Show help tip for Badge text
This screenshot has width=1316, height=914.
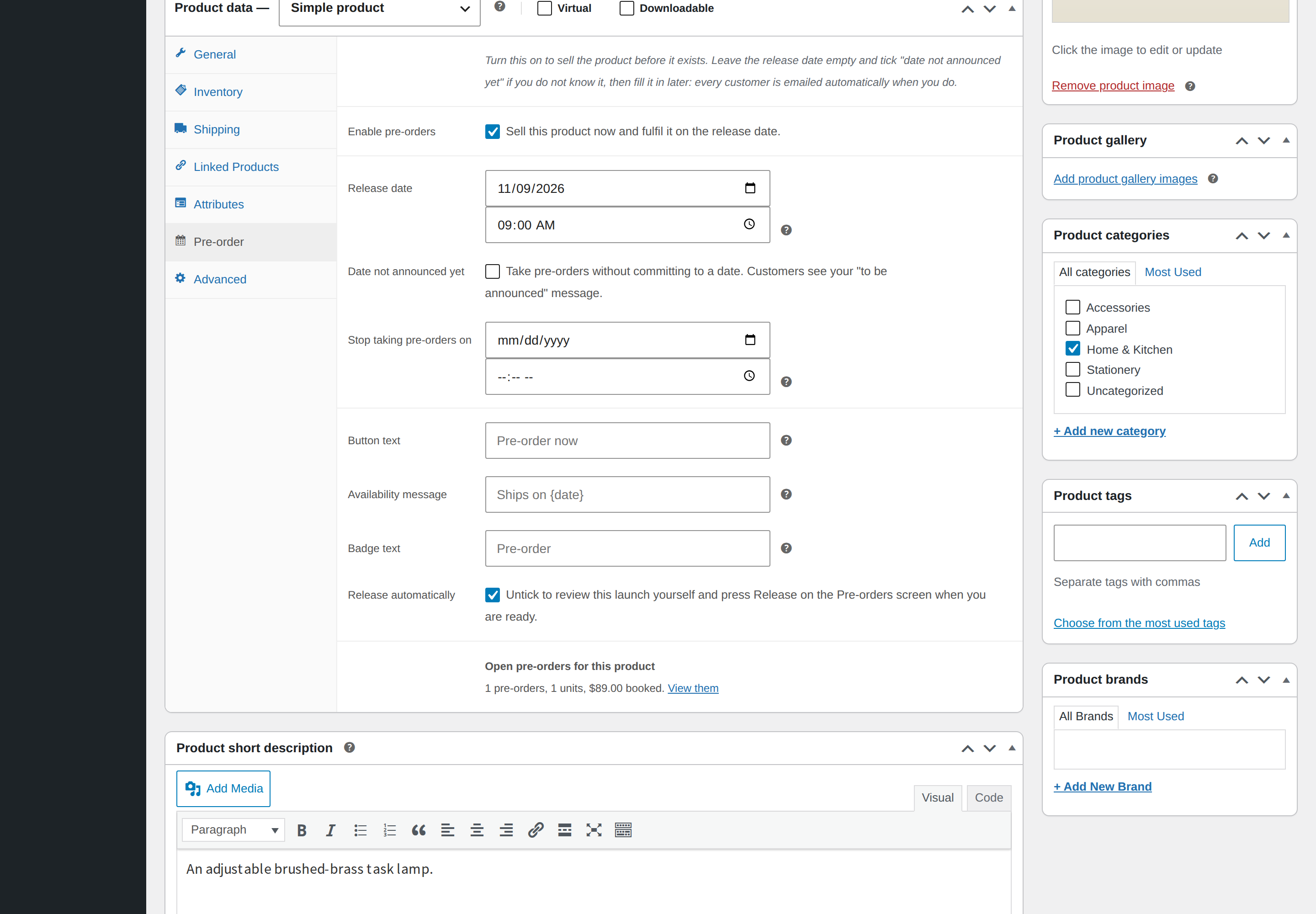786,548
